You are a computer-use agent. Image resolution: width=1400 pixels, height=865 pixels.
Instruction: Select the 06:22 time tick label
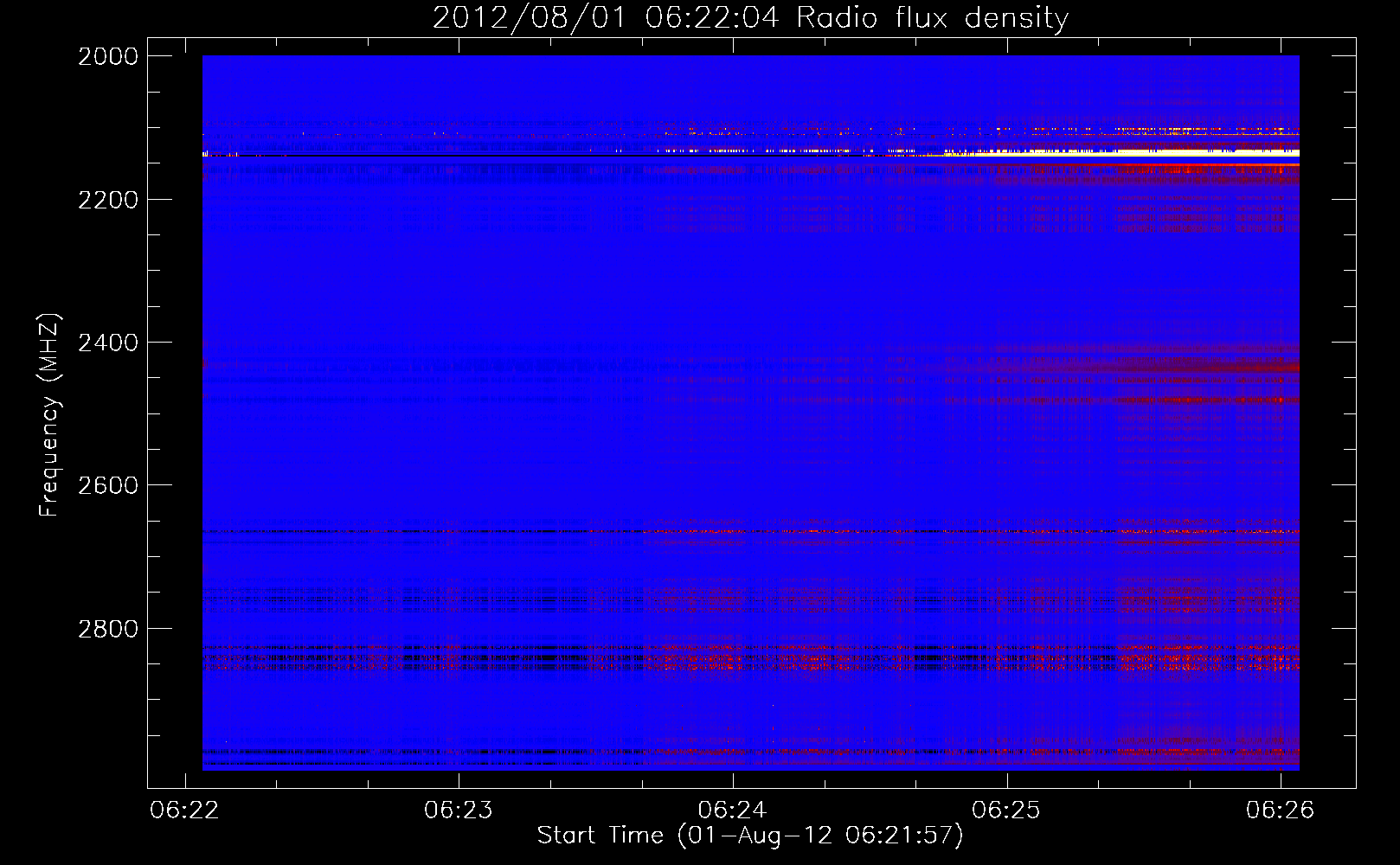pyautogui.click(x=184, y=810)
